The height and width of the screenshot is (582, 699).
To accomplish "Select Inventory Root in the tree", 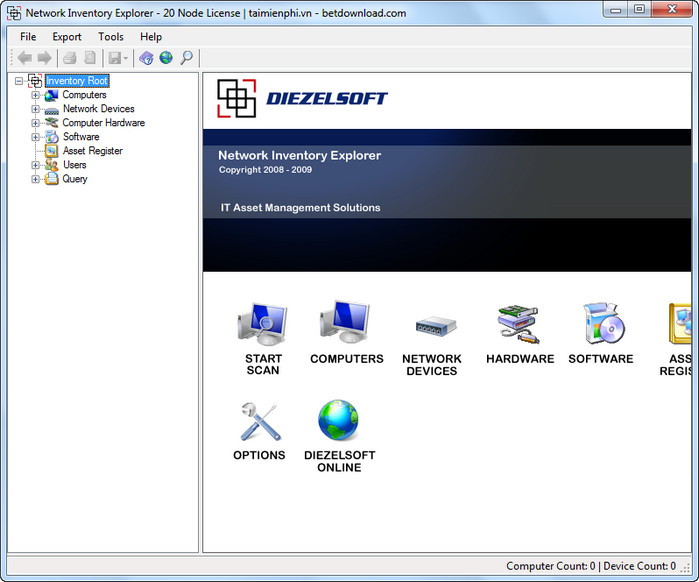I will coord(77,81).
